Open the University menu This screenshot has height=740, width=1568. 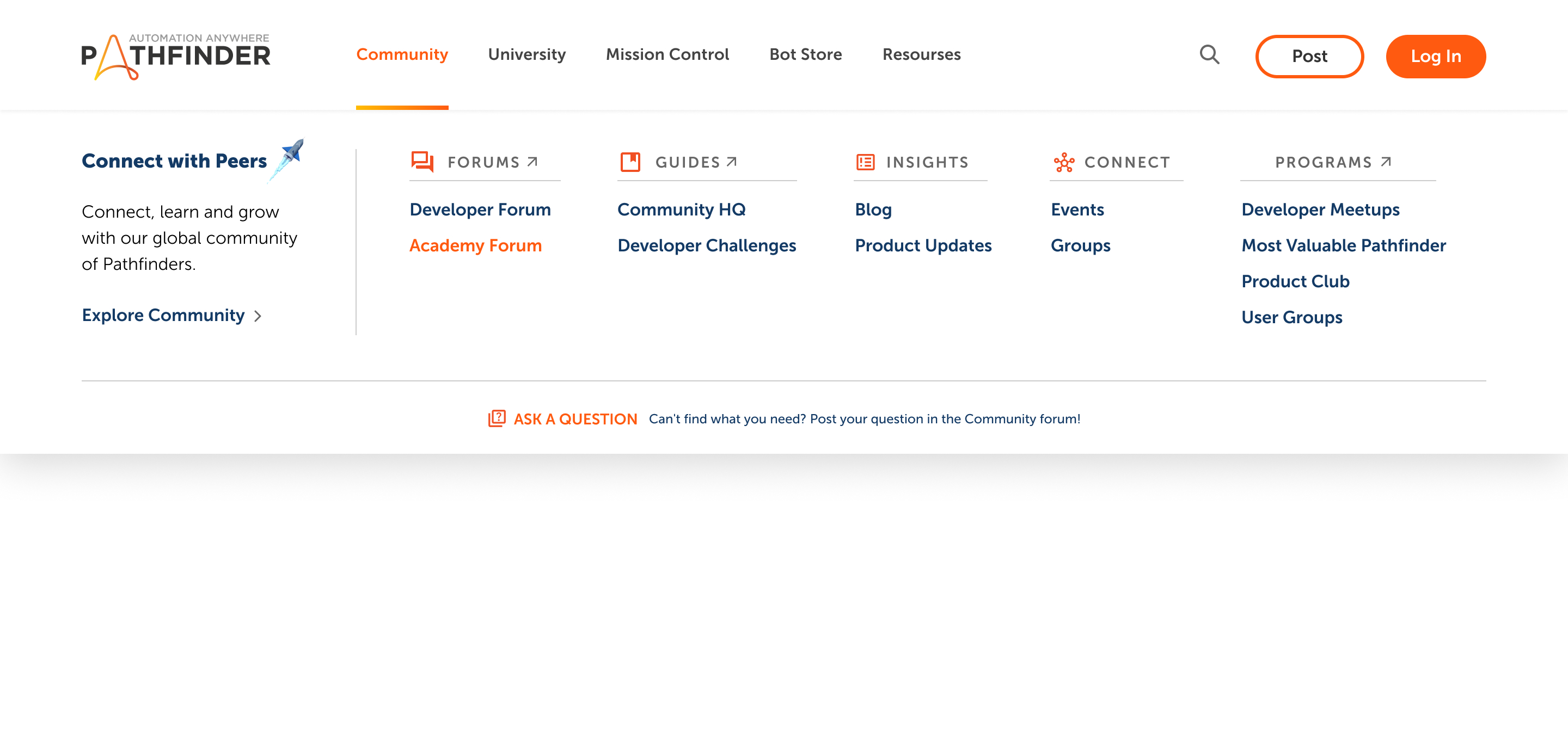tap(526, 55)
